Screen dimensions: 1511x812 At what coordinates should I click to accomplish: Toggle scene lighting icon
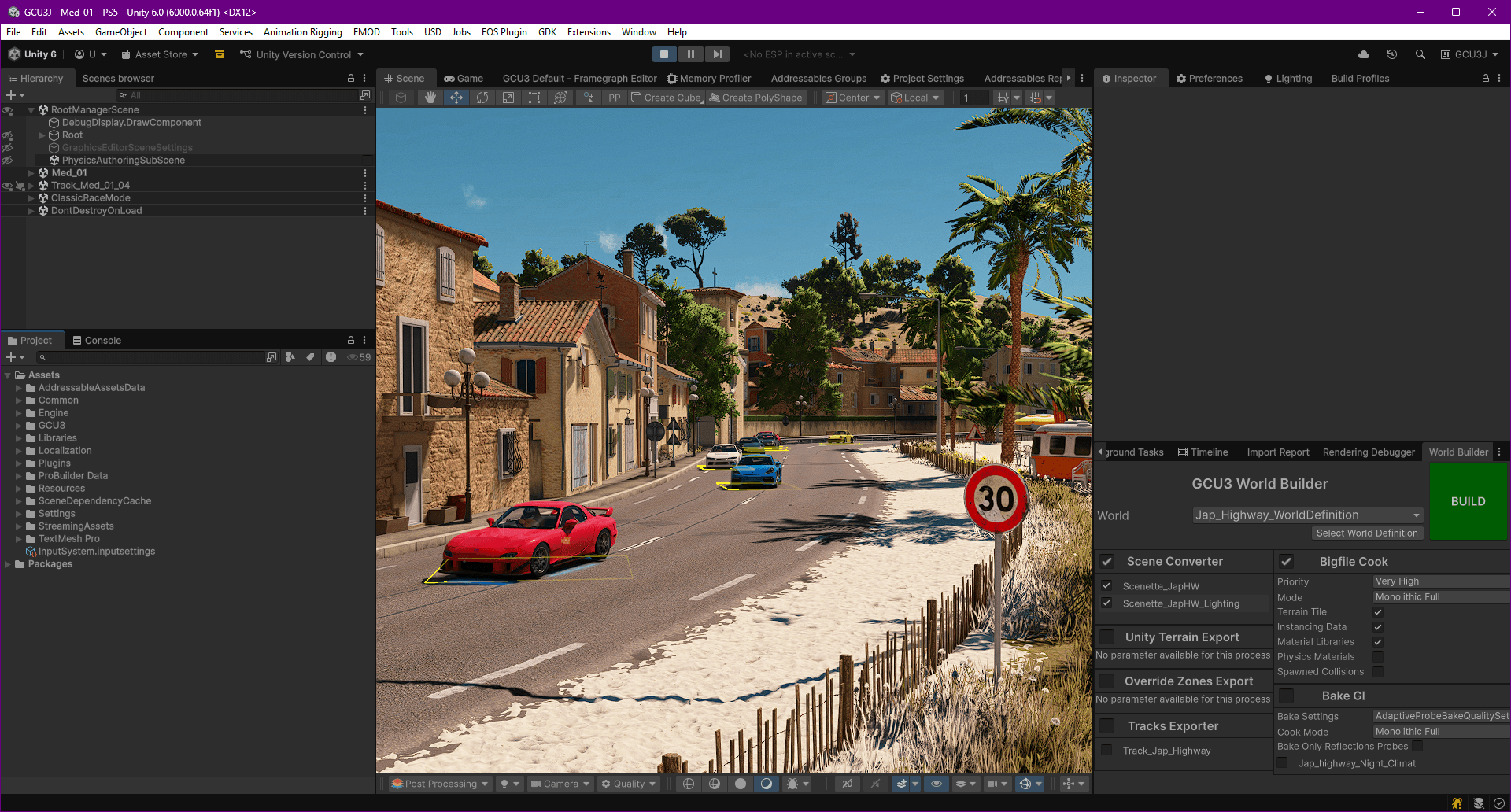(x=504, y=784)
